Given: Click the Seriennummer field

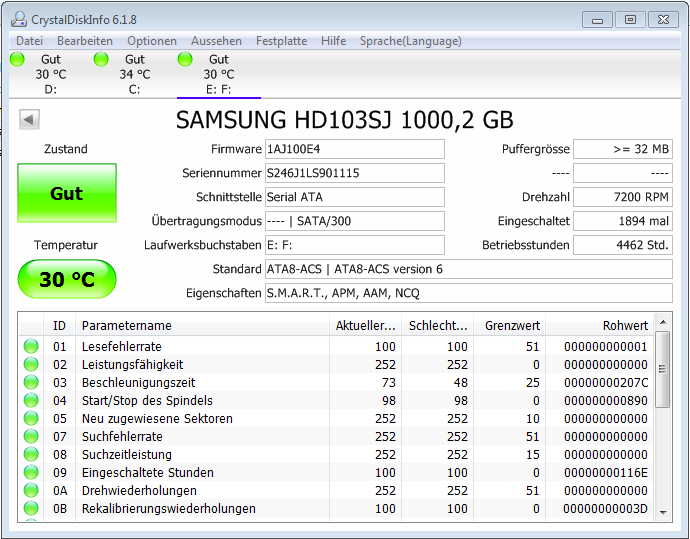Looking at the screenshot, I should [x=355, y=173].
